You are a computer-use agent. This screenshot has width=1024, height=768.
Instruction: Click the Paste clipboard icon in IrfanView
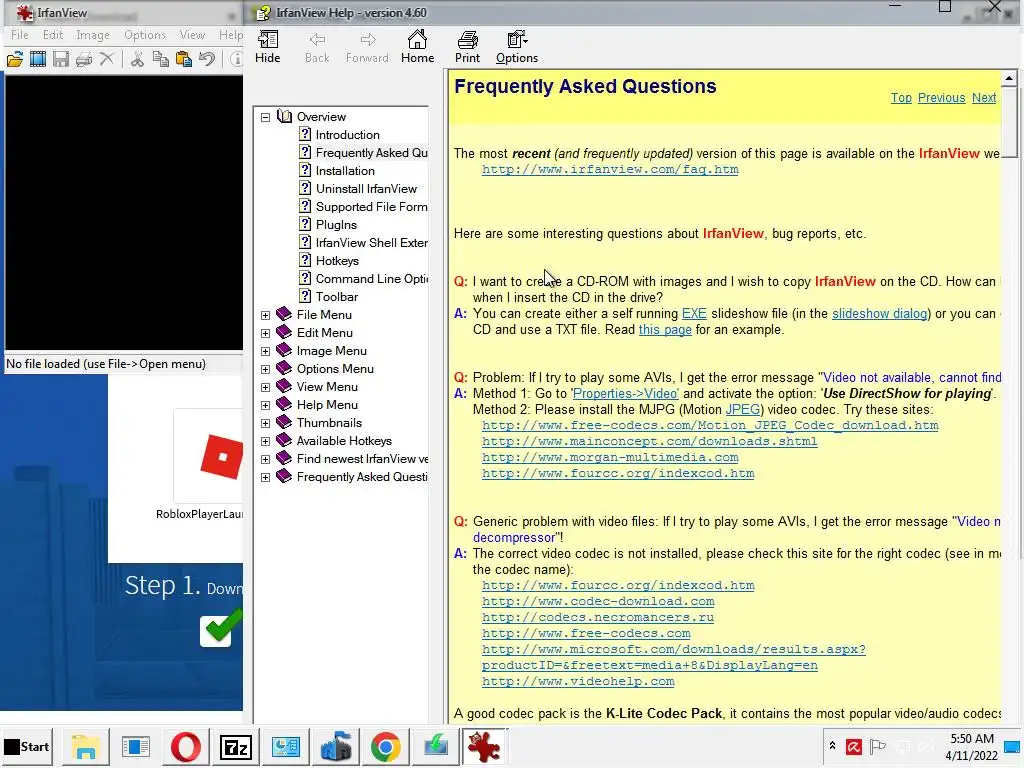coord(184,59)
